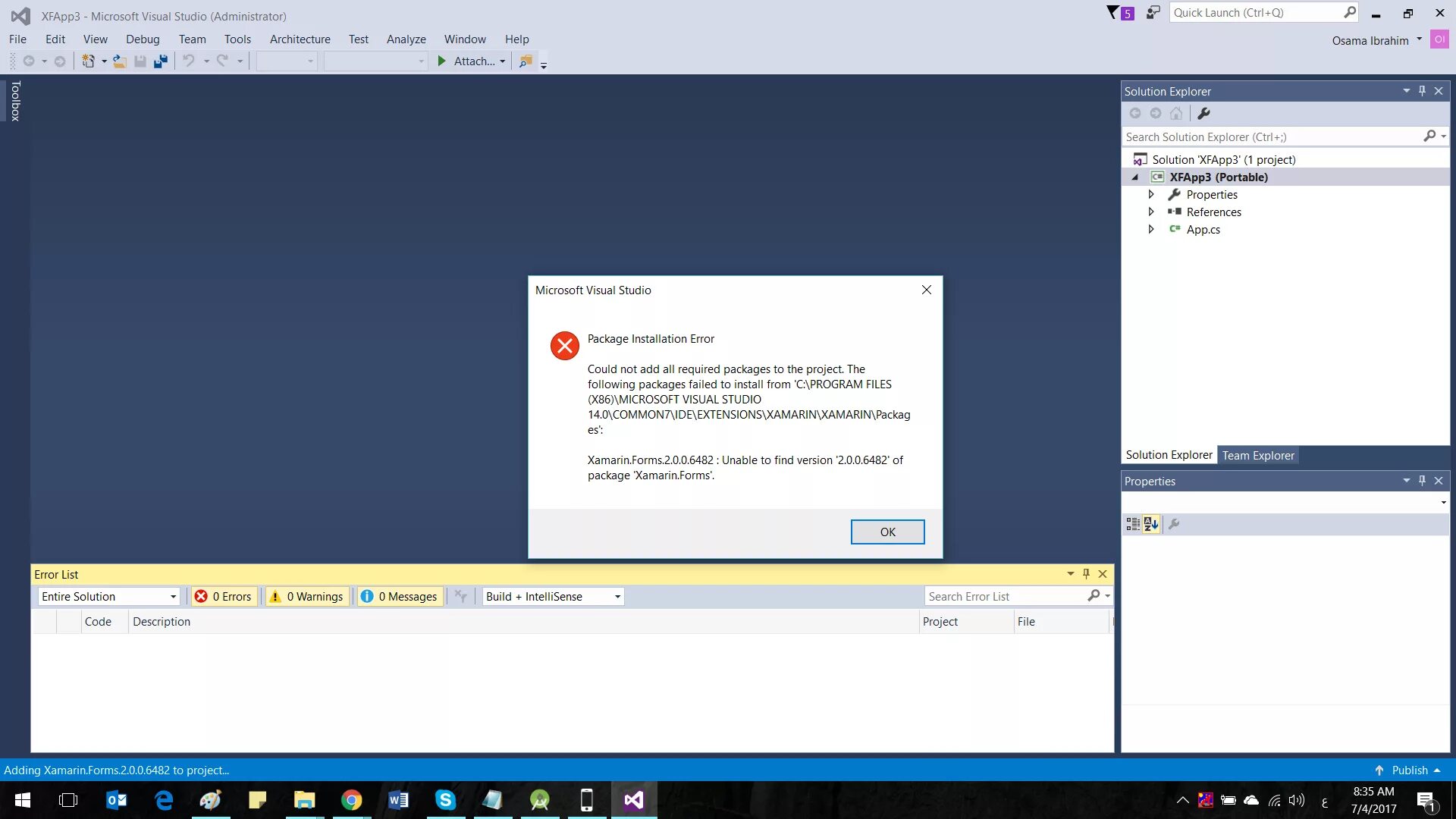
Task: Click the Find in Files toolbar icon
Action: (x=526, y=61)
